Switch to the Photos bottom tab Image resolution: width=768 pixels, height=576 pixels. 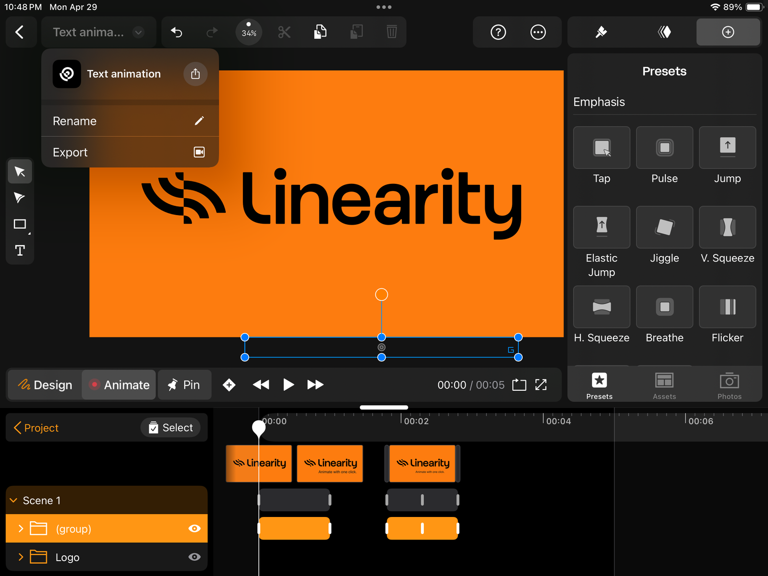click(x=729, y=386)
